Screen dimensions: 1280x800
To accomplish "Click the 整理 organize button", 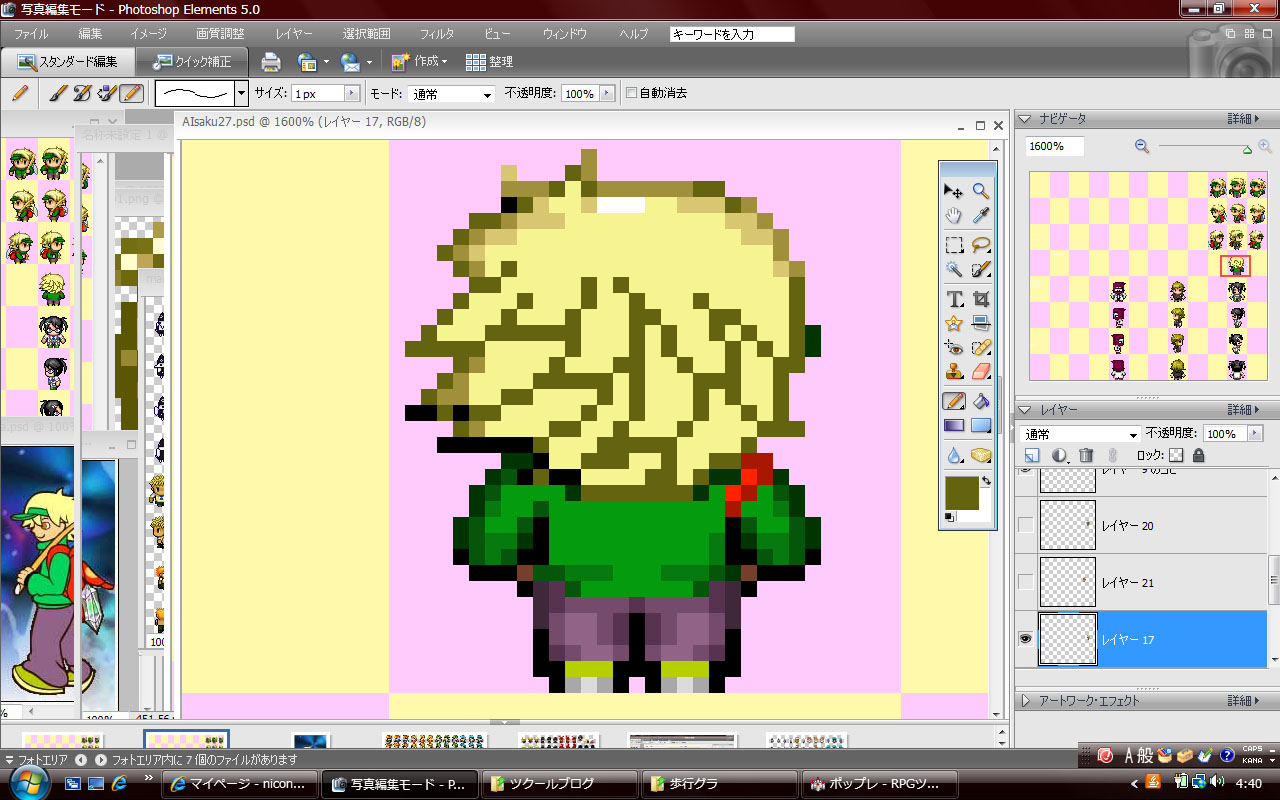I will [489, 62].
